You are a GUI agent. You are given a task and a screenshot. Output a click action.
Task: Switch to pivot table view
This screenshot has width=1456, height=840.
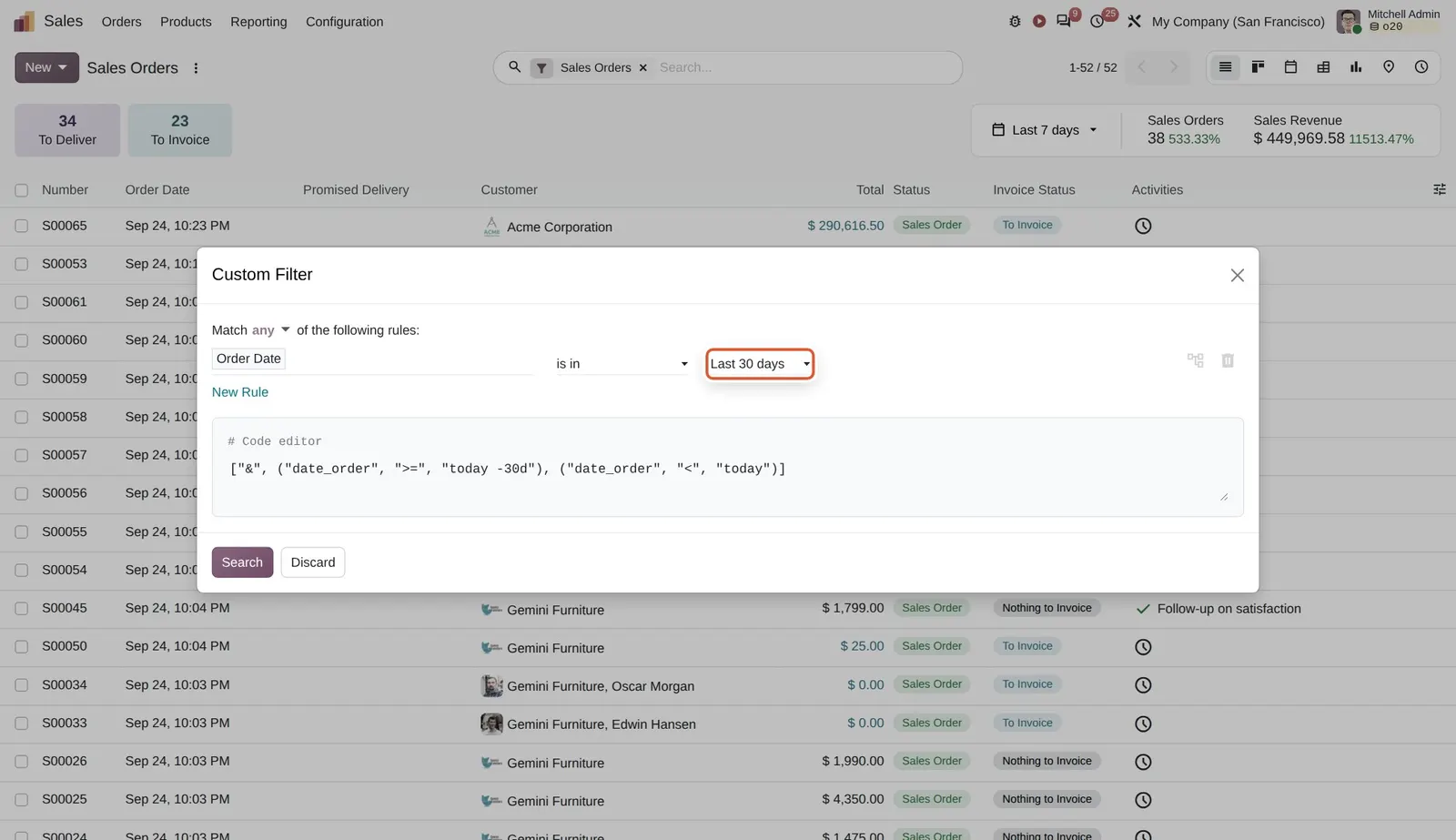point(1323,67)
